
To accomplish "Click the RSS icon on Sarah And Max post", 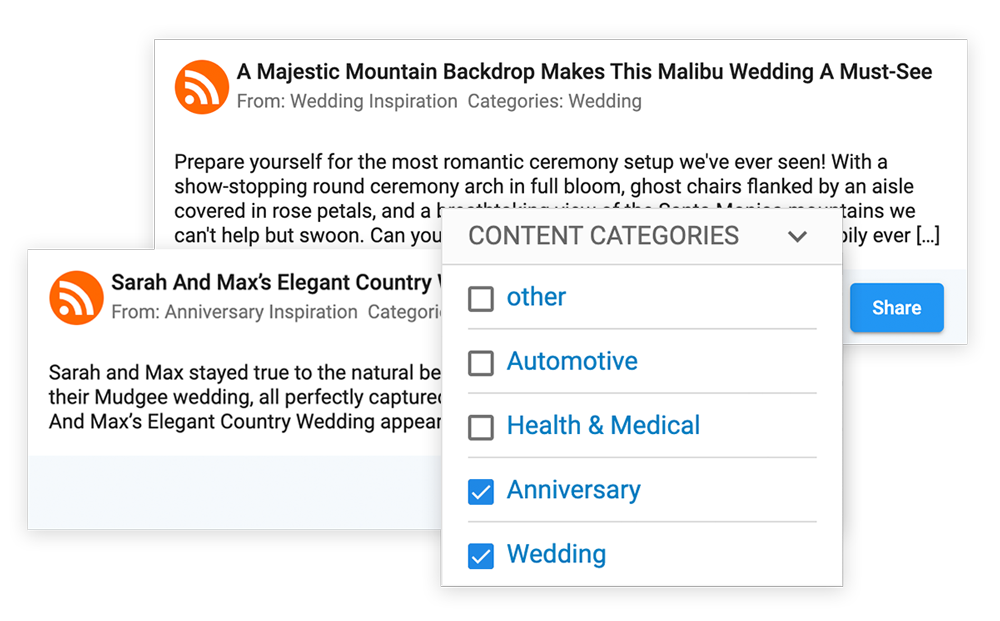I will (x=76, y=297).
